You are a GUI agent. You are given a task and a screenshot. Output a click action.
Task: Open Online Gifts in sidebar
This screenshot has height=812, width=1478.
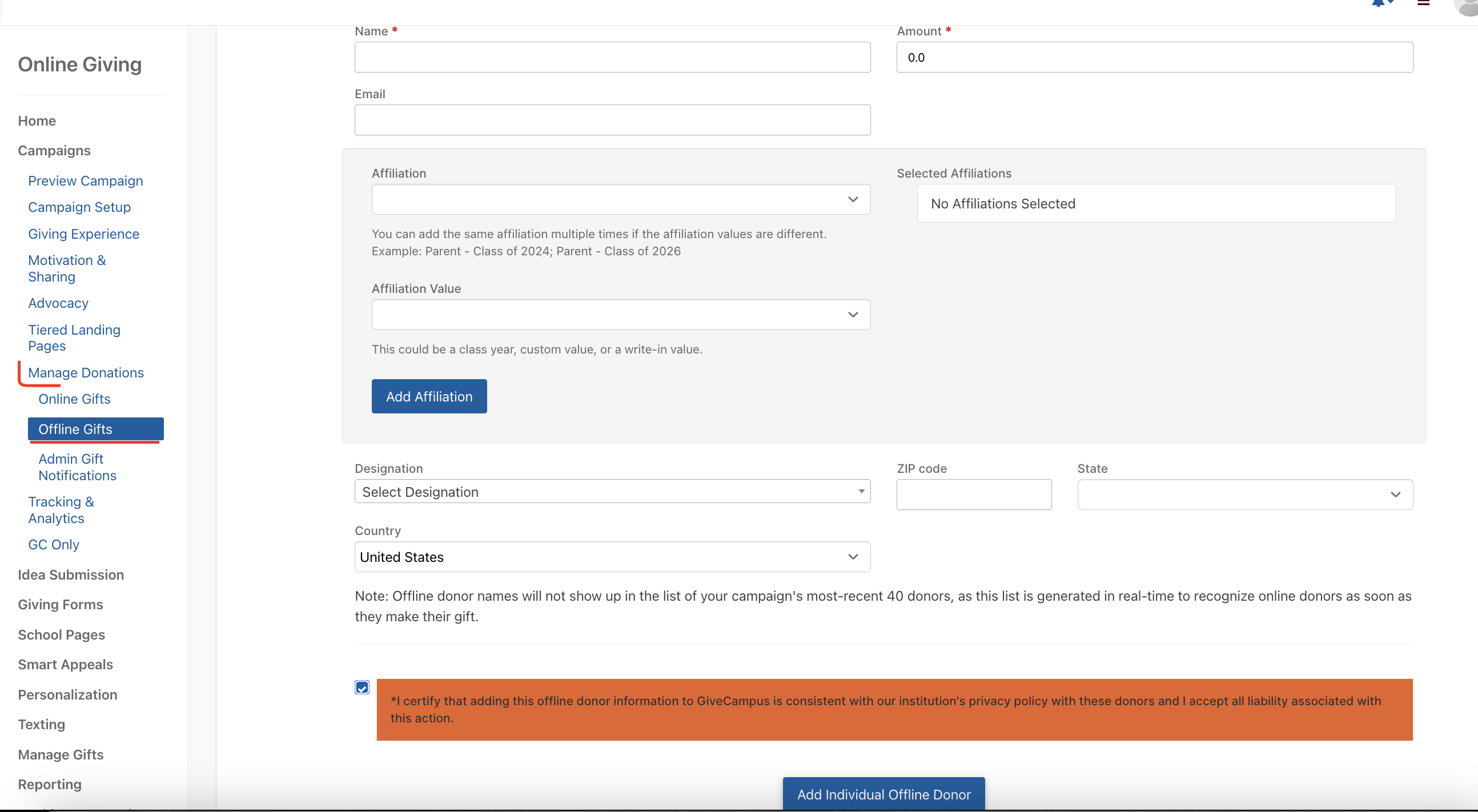[x=74, y=399]
